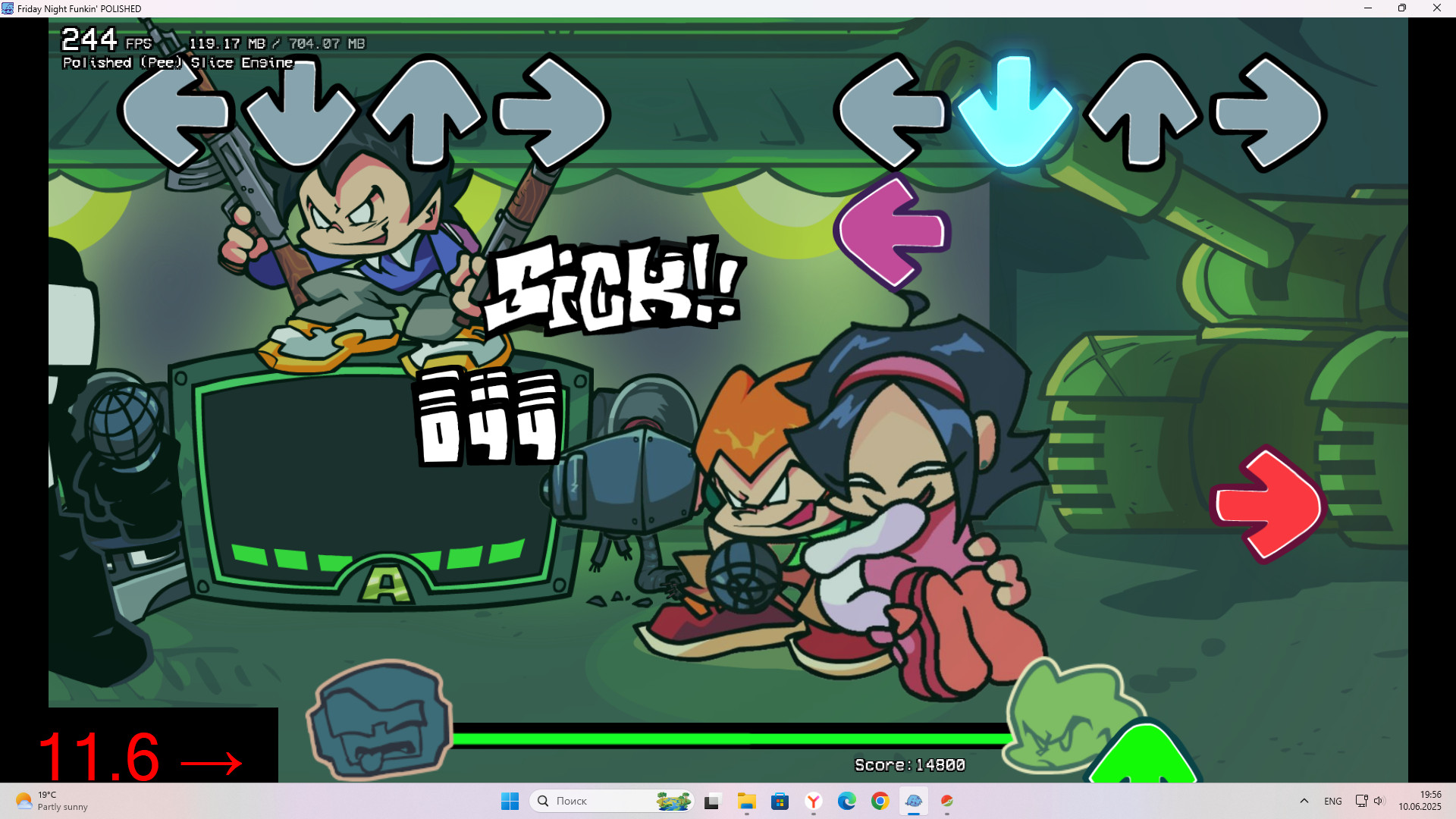
Task: Expand the hidden system tray icons chevron
Action: [1304, 801]
